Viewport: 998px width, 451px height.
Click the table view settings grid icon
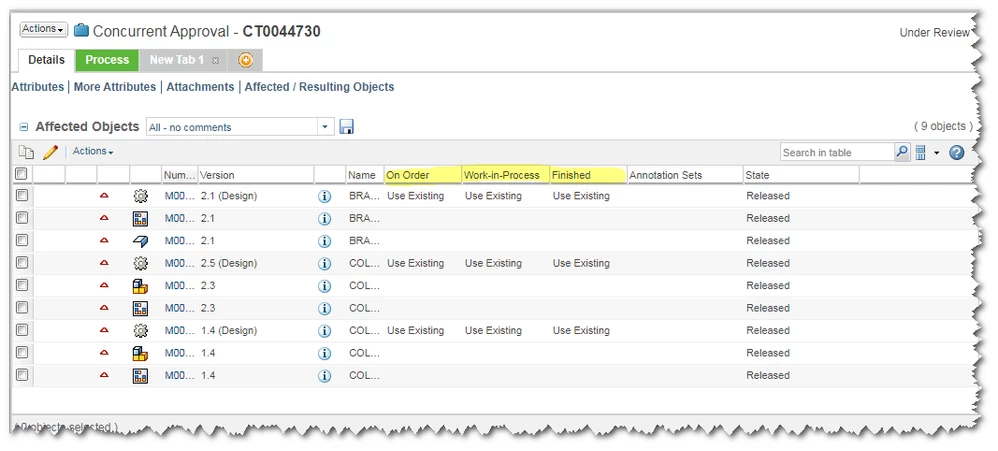pos(920,153)
